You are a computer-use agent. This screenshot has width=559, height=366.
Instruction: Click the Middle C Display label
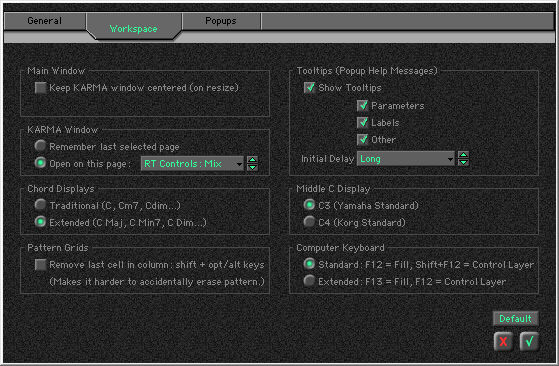333,189
